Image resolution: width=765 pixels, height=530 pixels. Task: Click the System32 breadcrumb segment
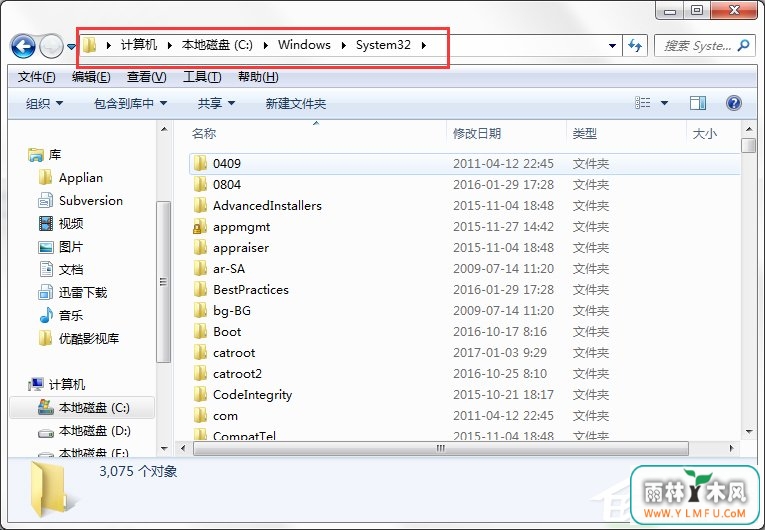[383, 45]
